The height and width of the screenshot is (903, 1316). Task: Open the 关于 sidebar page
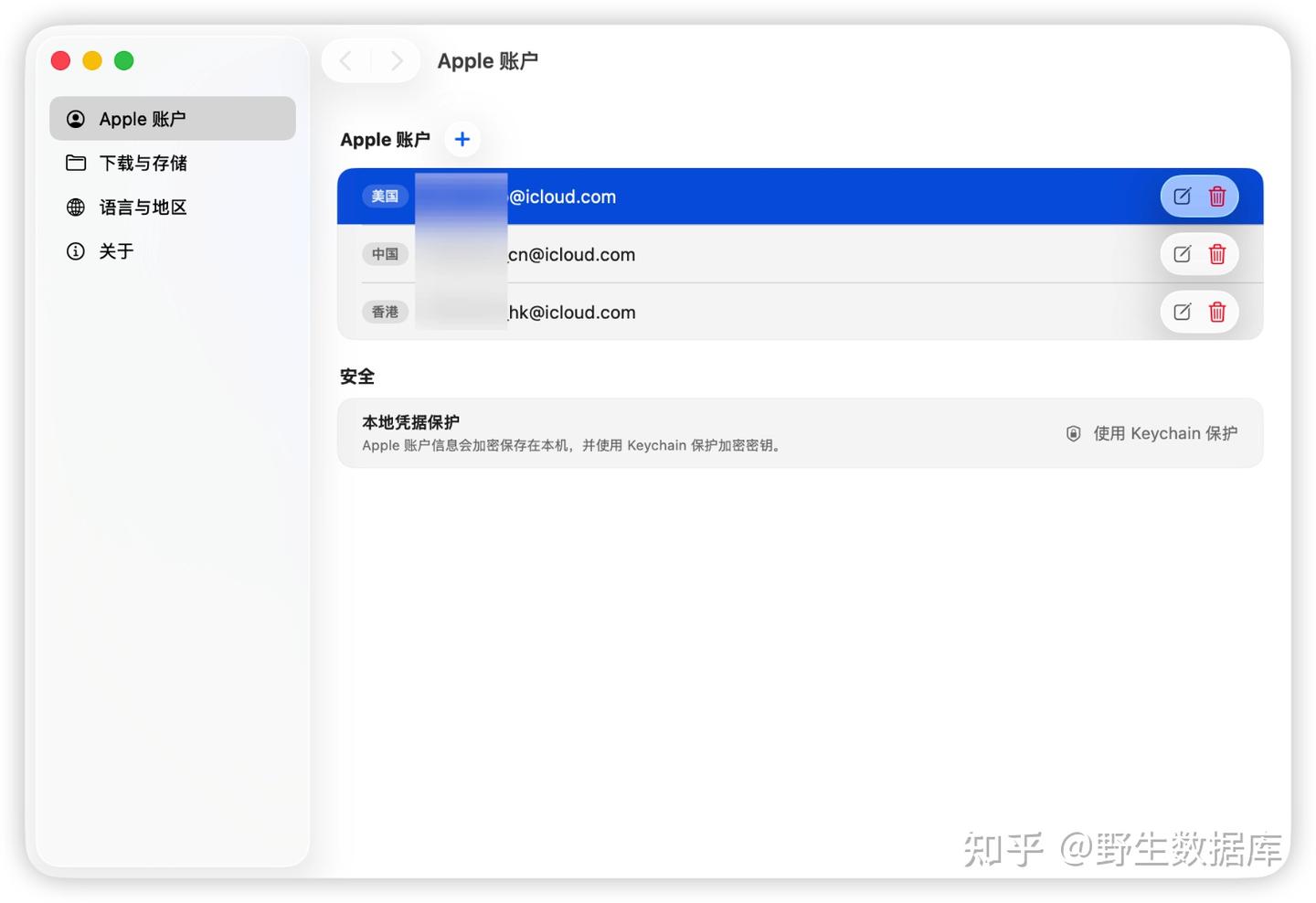(173, 251)
